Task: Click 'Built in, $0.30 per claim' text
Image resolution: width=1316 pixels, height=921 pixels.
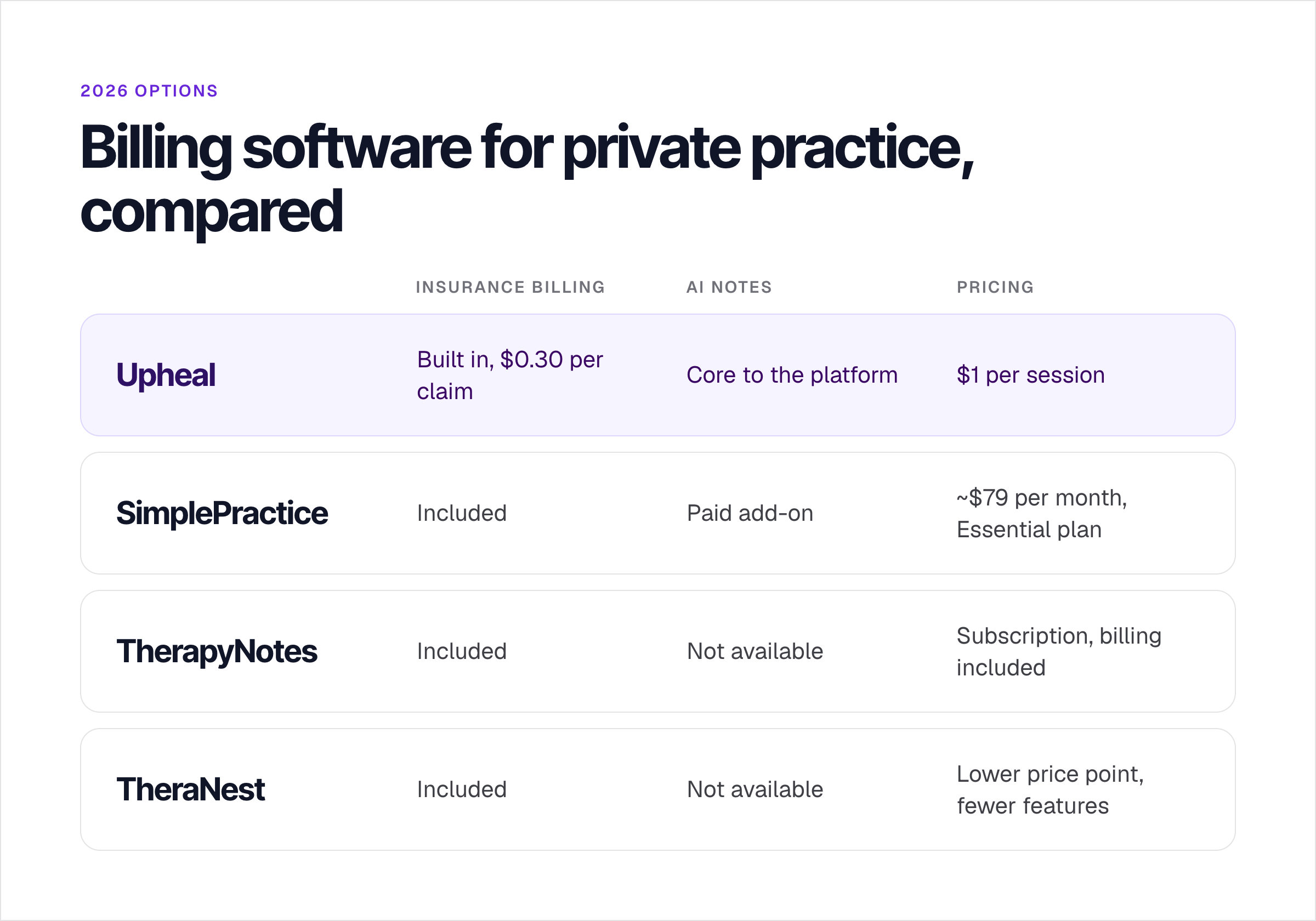Action: 509,376
